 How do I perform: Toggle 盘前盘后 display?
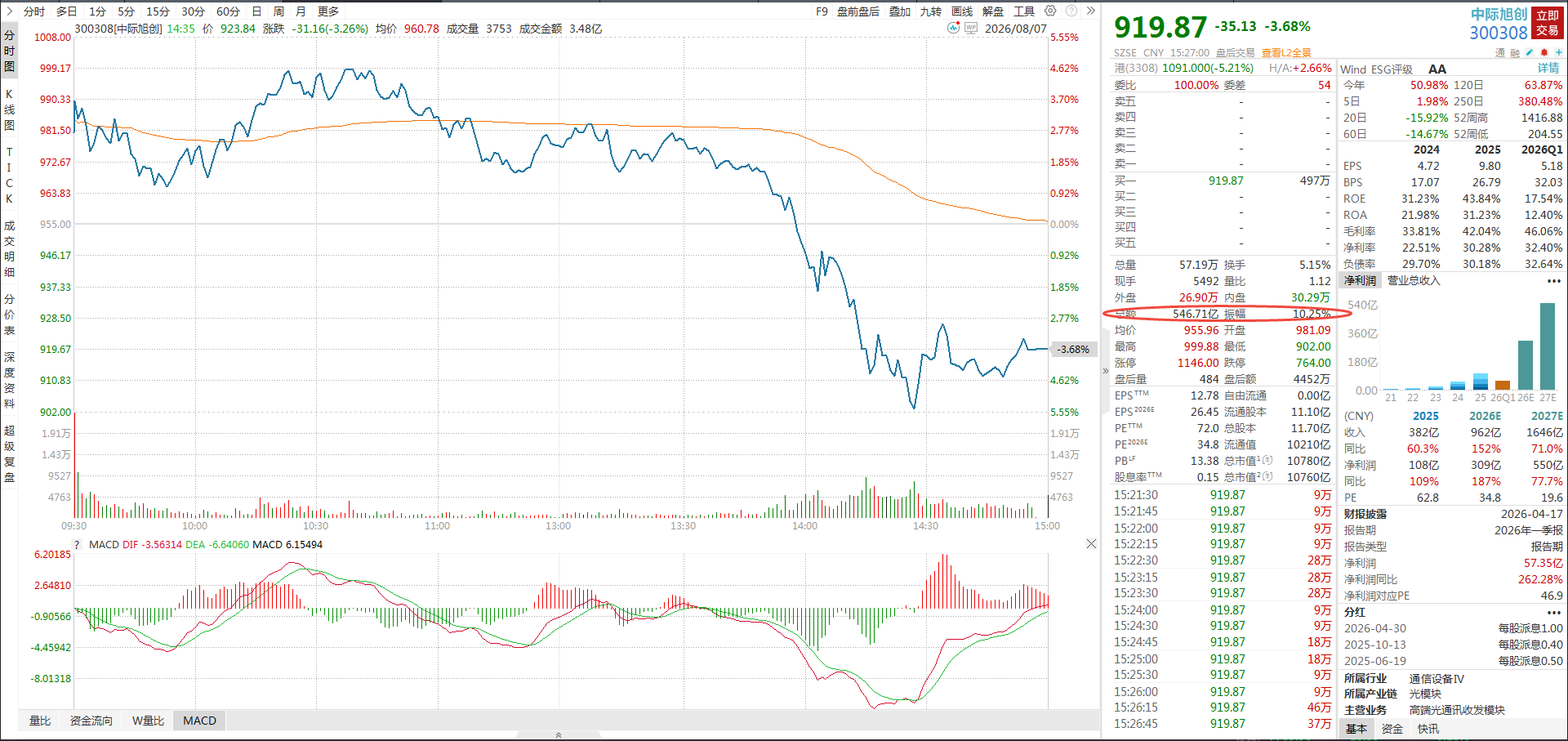[858, 11]
